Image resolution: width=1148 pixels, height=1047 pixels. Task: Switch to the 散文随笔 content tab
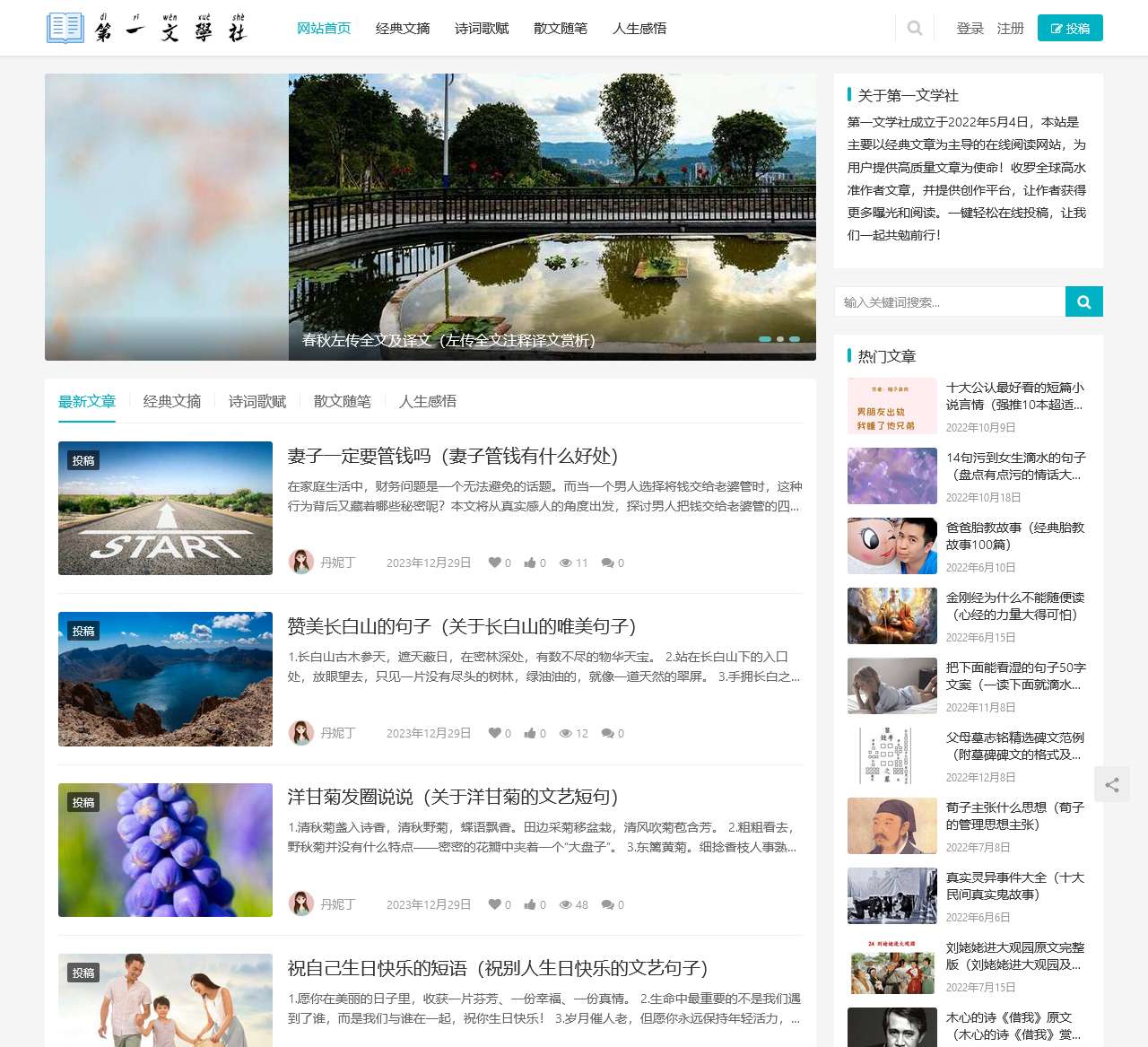tap(343, 401)
